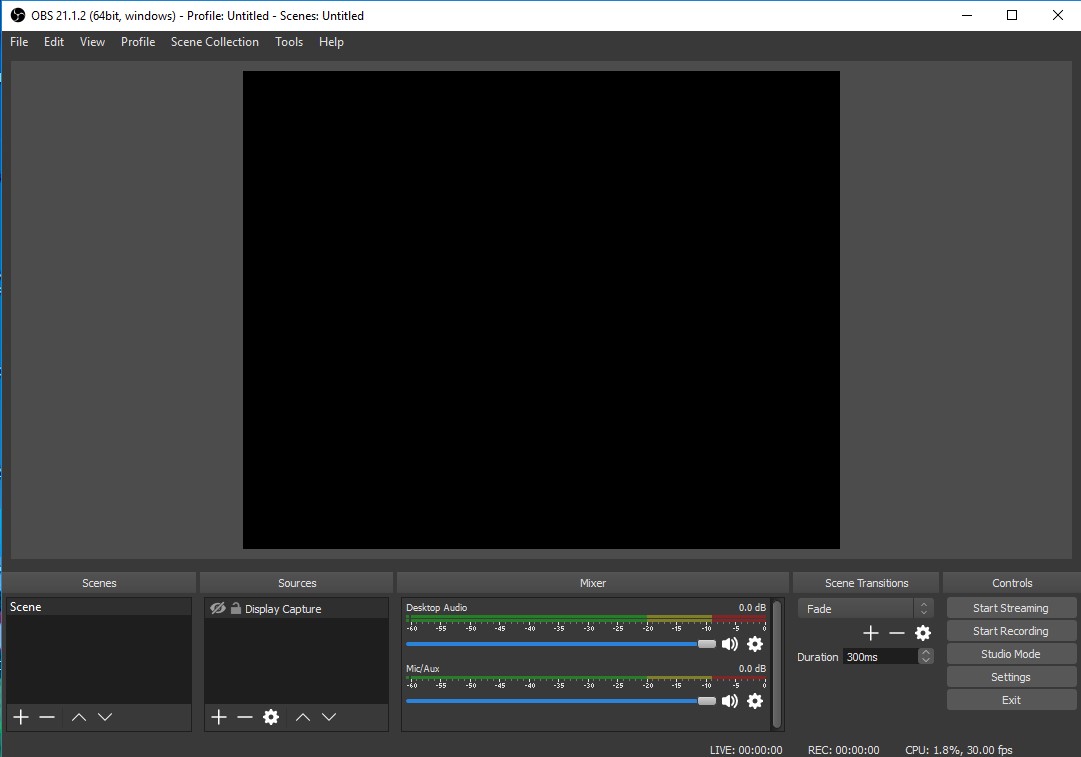Remove the selected scene with minus icon

[x=47, y=717]
